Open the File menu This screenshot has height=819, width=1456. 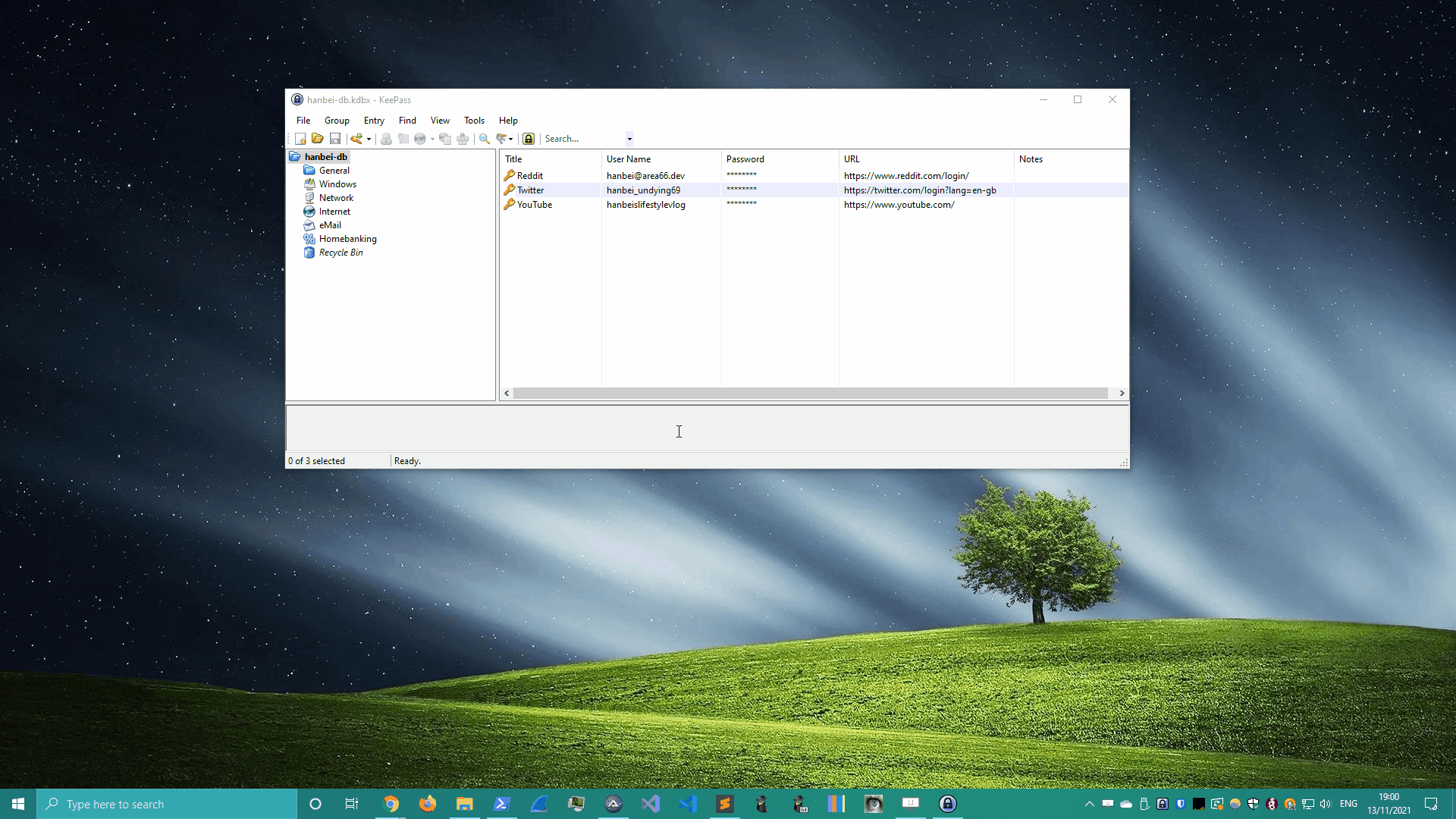(303, 121)
